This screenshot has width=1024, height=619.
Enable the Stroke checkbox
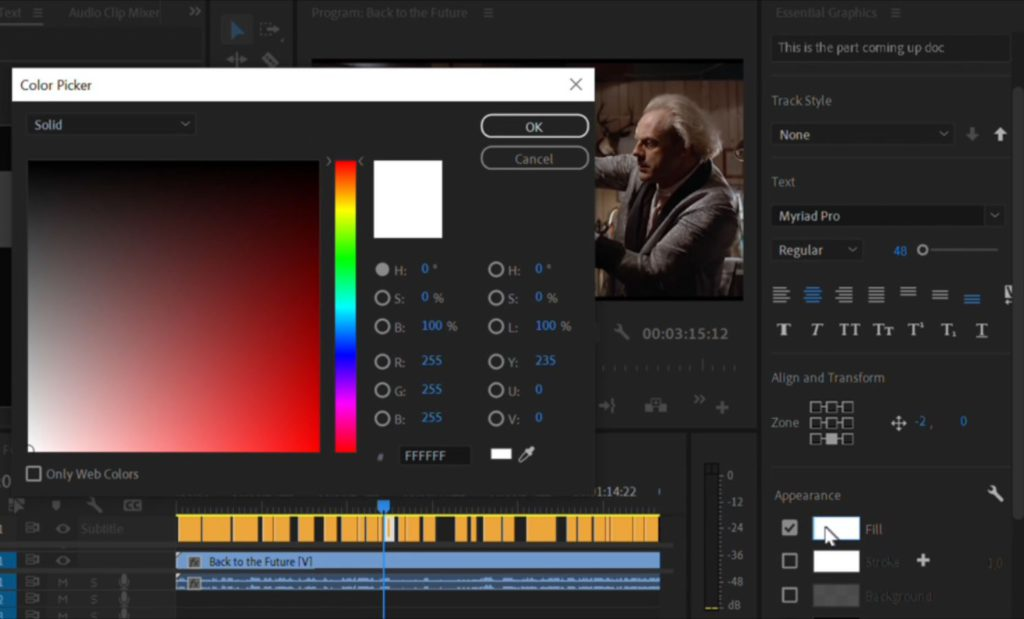click(790, 560)
